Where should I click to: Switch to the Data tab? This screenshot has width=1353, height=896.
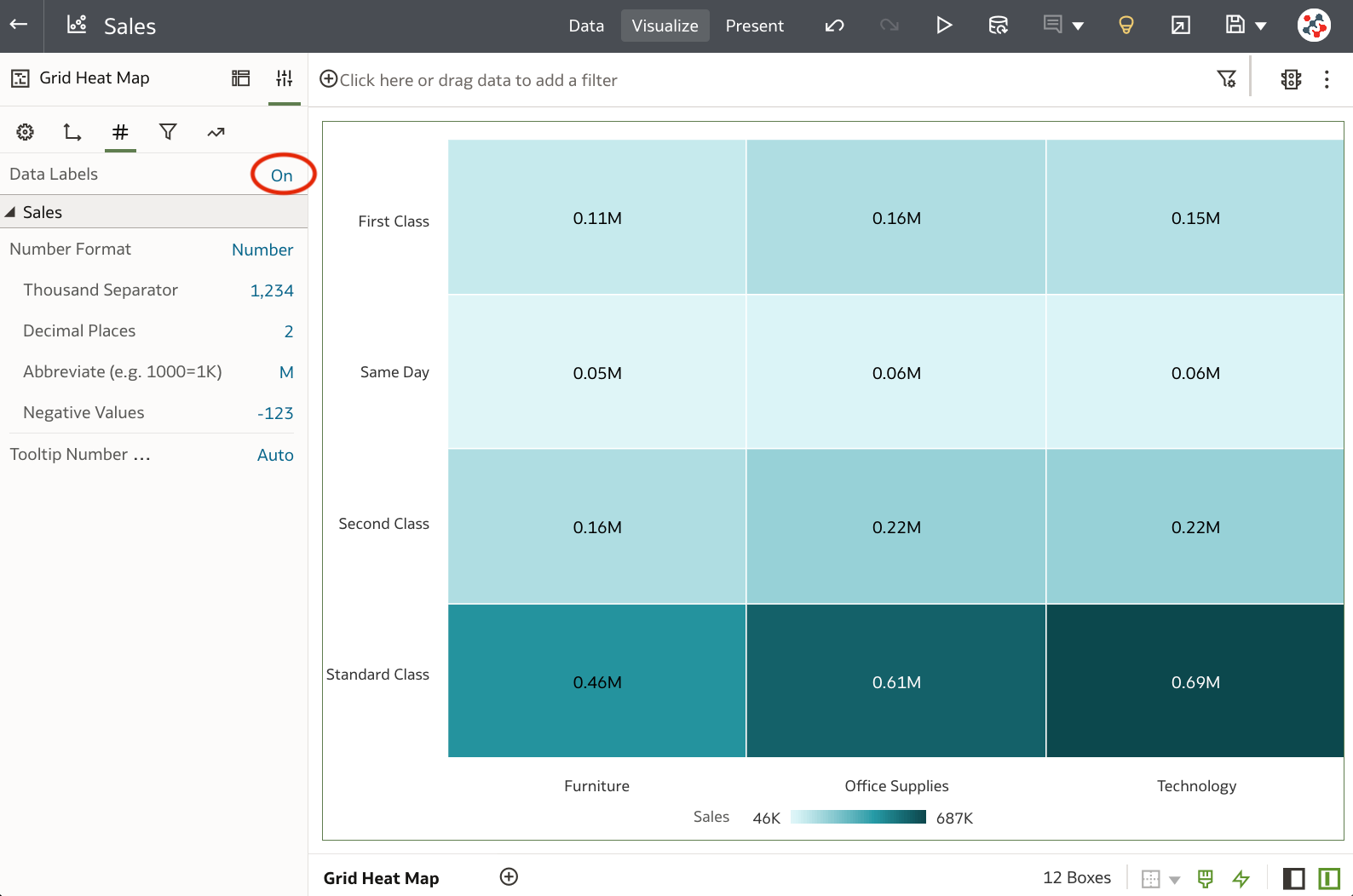coord(586,26)
